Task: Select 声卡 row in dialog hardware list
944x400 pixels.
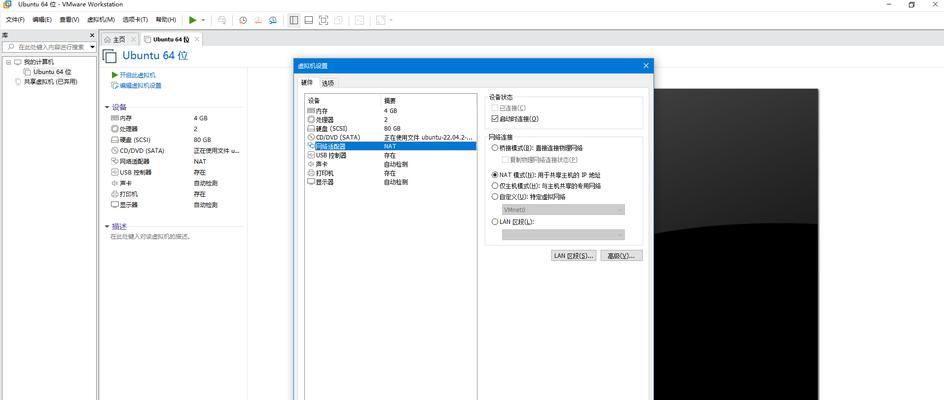Action: pyautogui.click(x=391, y=164)
